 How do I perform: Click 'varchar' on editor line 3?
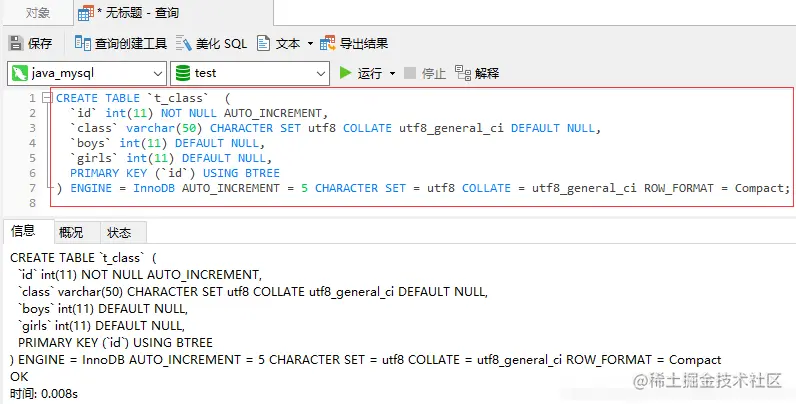coord(150,128)
